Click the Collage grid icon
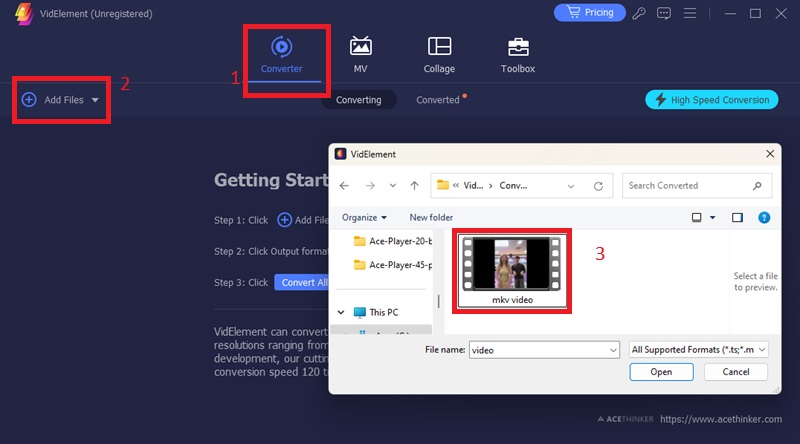Image resolution: width=800 pixels, height=444 pixels. (x=439, y=46)
